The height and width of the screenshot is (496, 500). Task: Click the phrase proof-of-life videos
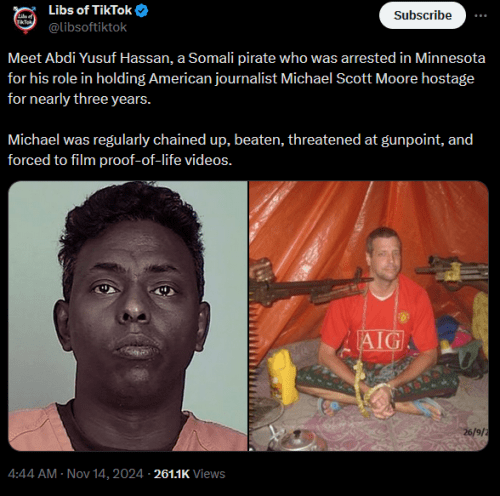click(x=165, y=160)
